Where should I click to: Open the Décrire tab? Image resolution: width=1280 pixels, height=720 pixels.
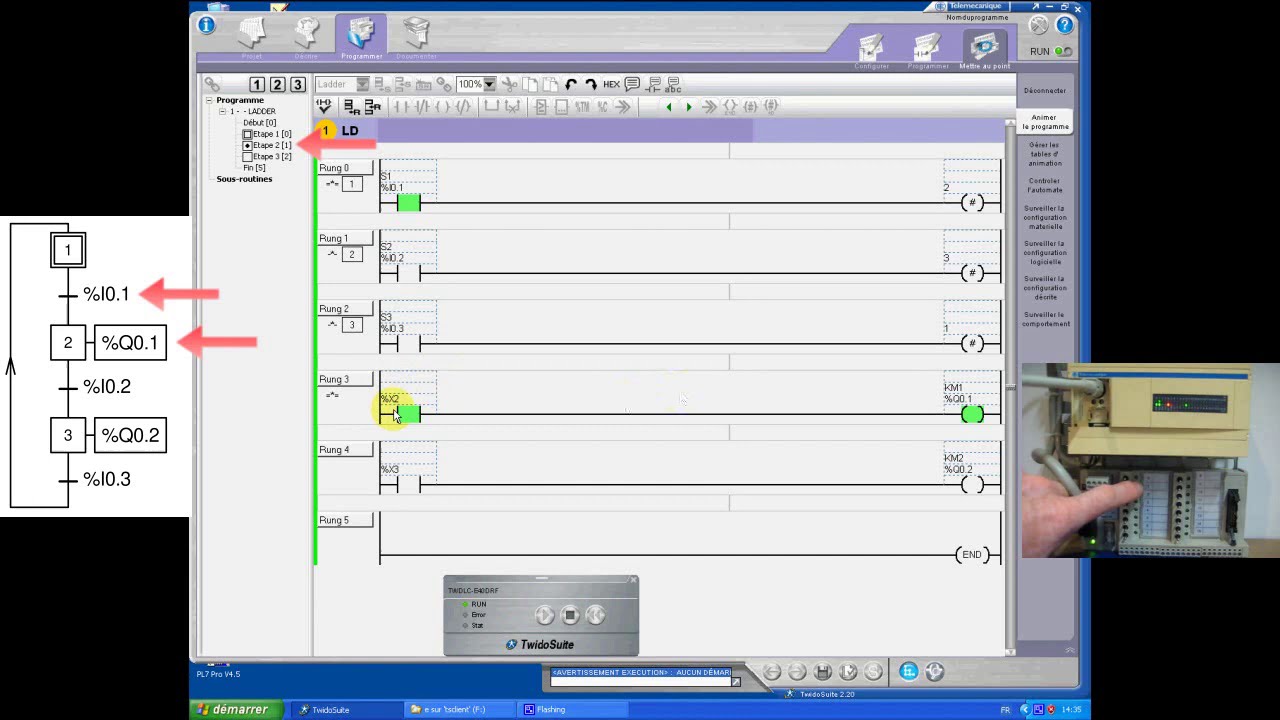click(306, 35)
